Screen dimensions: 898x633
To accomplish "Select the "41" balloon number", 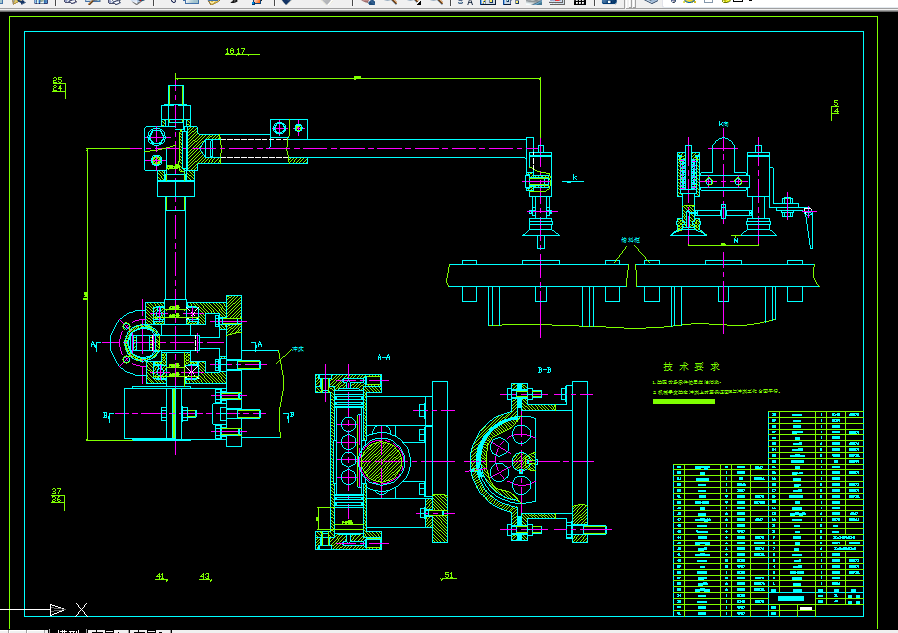I will [x=160, y=576].
